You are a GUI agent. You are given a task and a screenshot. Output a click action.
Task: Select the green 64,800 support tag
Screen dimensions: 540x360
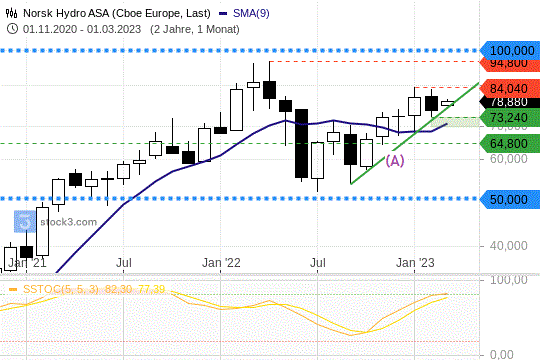[x=510, y=143]
